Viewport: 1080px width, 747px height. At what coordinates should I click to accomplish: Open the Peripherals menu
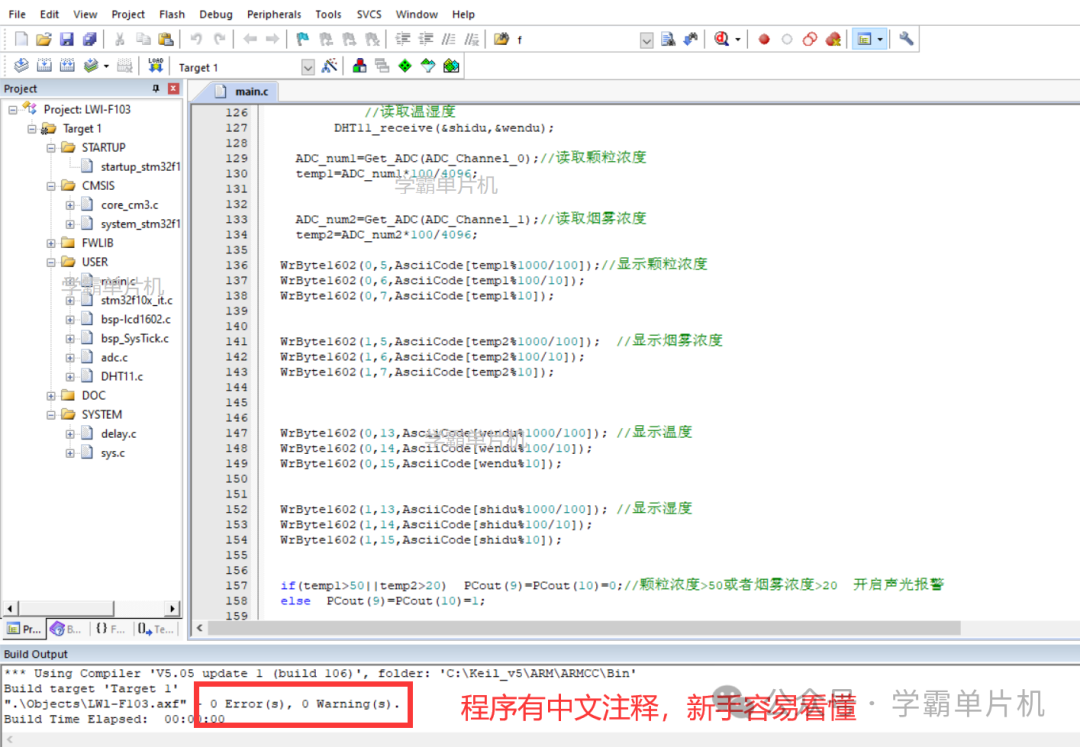tap(274, 14)
